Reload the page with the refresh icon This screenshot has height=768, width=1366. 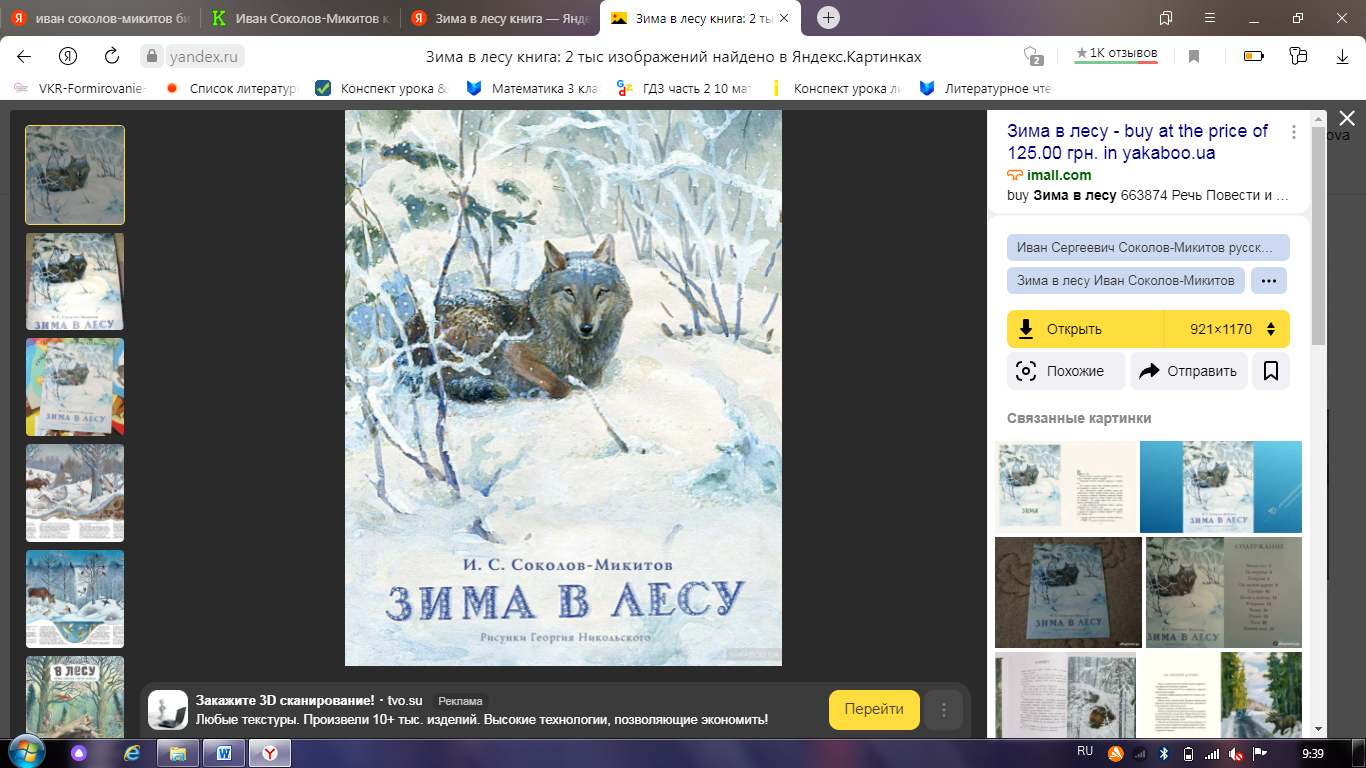[112, 56]
